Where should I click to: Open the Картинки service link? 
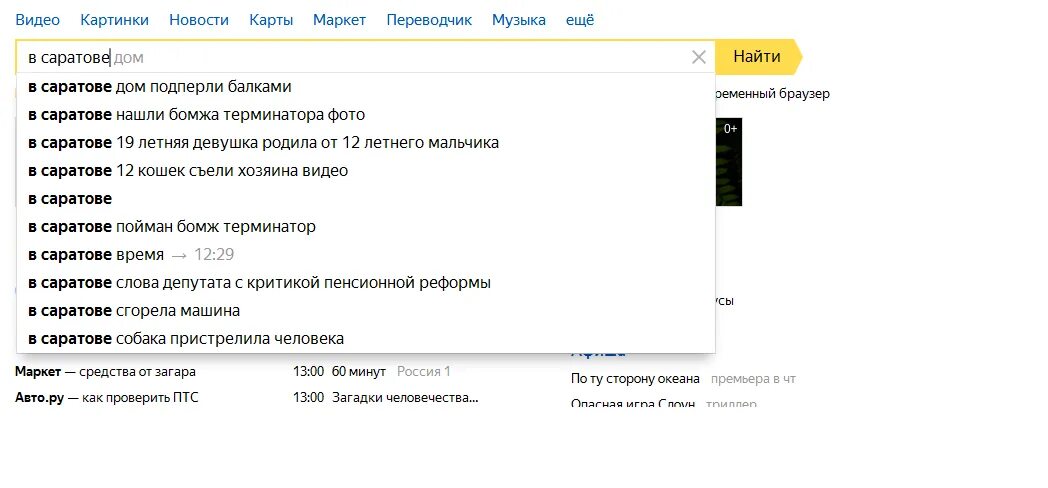click(114, 20)
